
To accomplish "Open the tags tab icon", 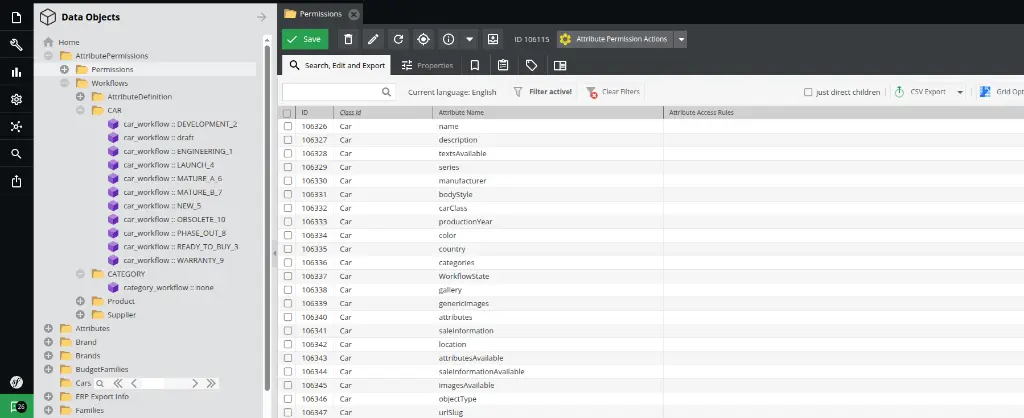I will tap(532, 65).
